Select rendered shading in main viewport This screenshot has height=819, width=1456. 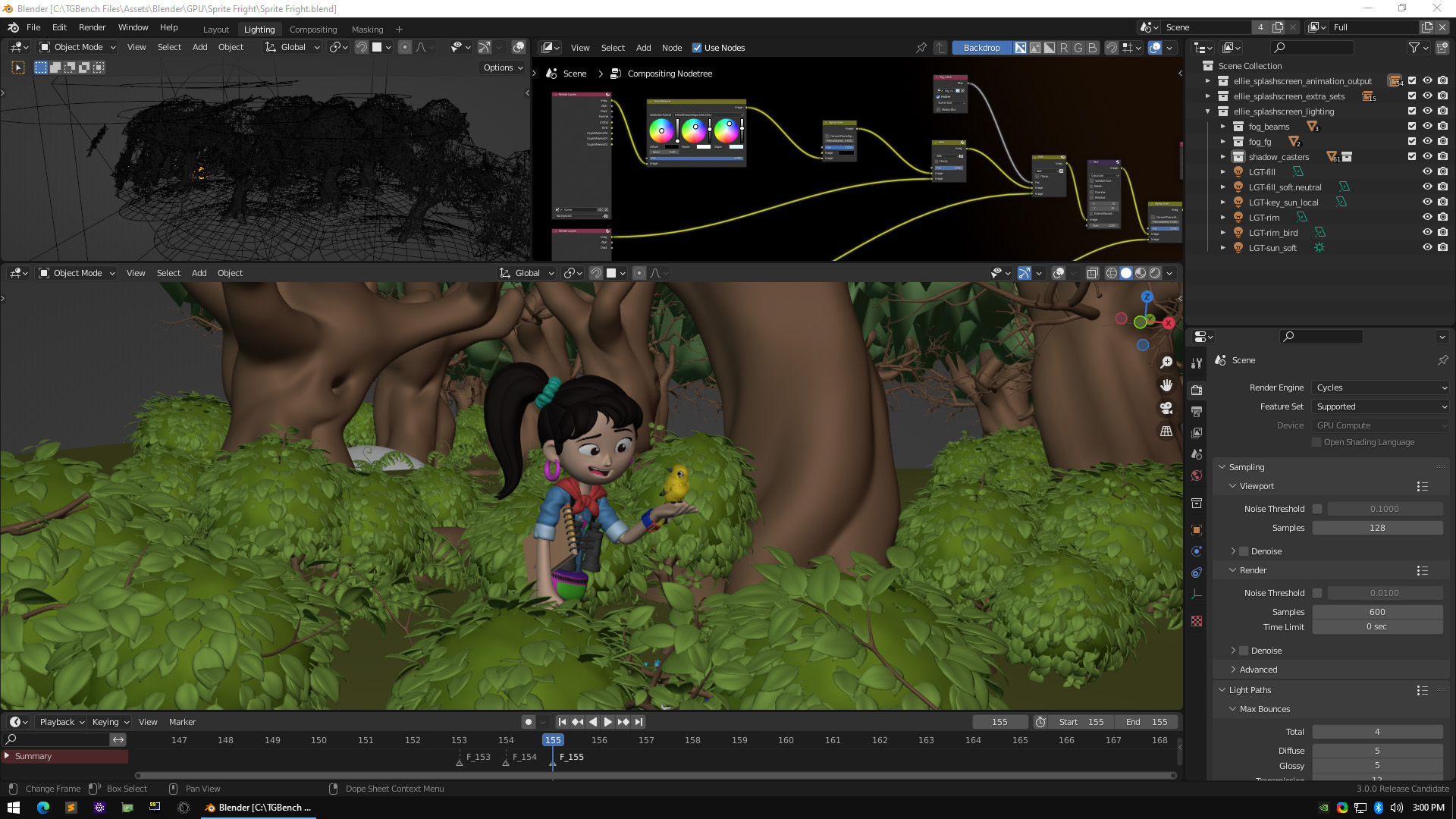(x=1155, y=273)
